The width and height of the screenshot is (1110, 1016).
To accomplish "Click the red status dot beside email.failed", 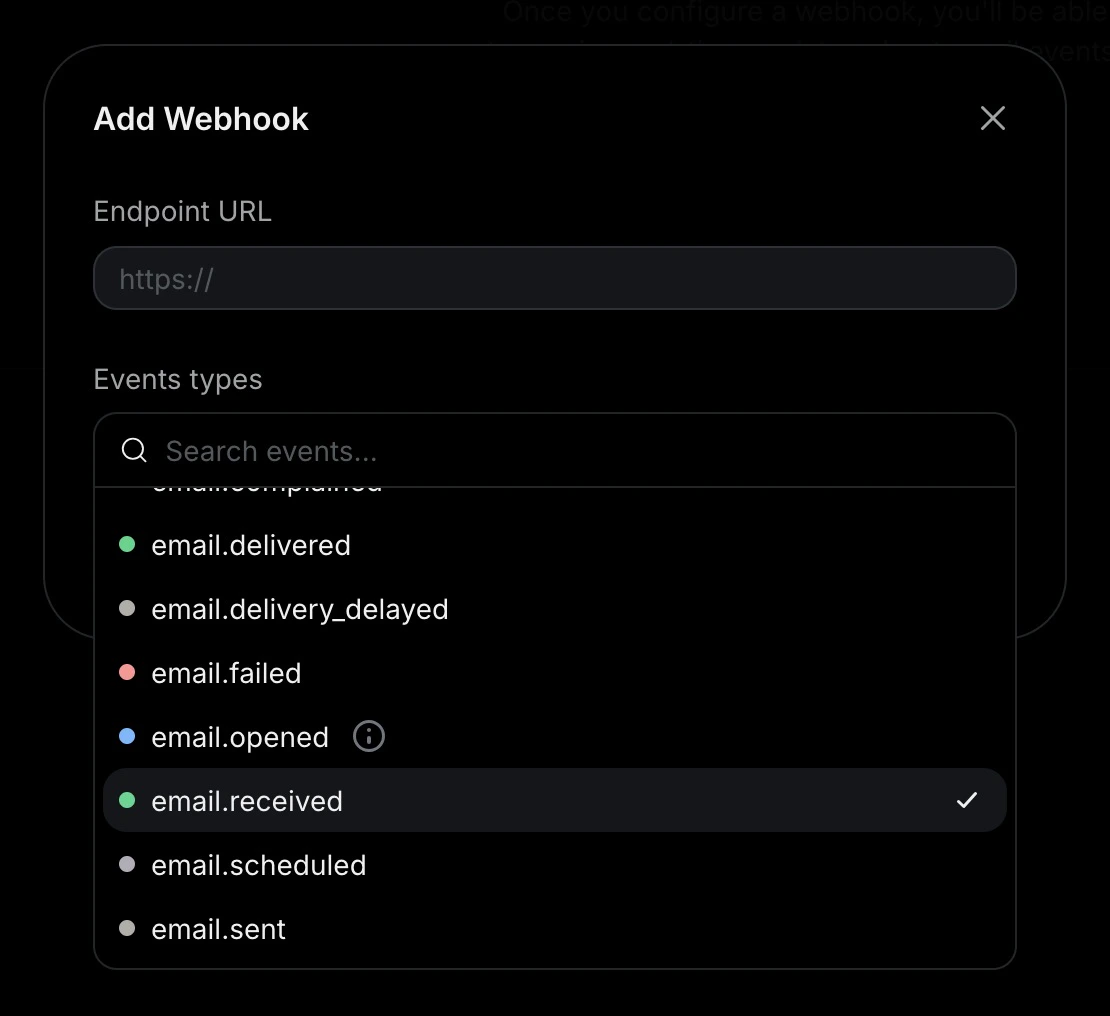I will 127,672.
